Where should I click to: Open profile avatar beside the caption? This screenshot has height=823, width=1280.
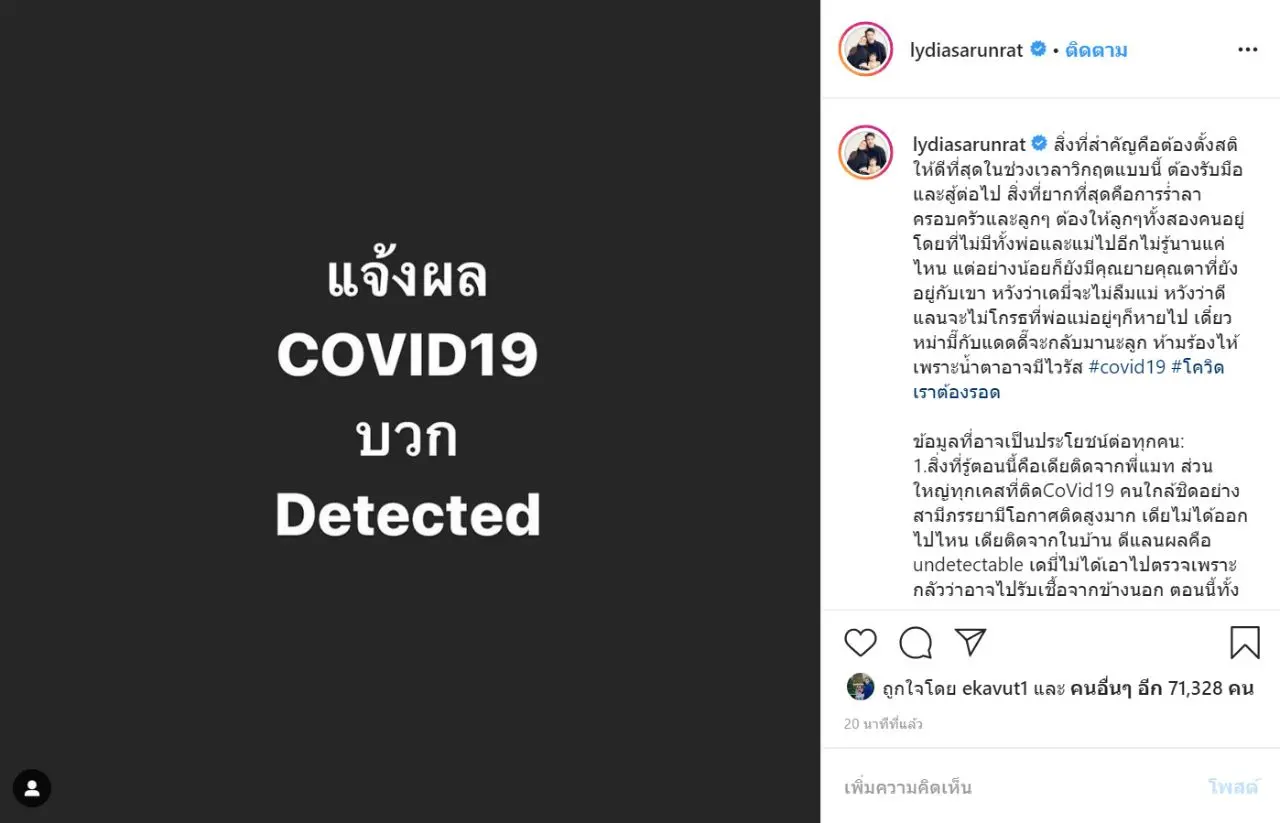pos(865,153)
